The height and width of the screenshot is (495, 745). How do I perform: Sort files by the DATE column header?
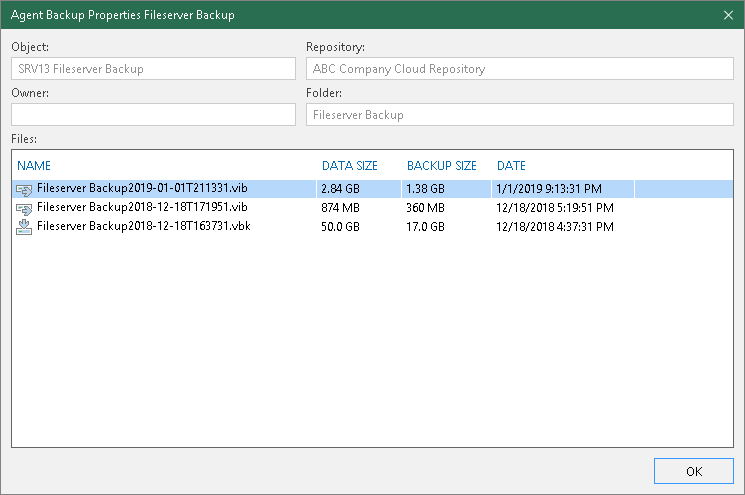pyautogui.click(x=511, y=166)
